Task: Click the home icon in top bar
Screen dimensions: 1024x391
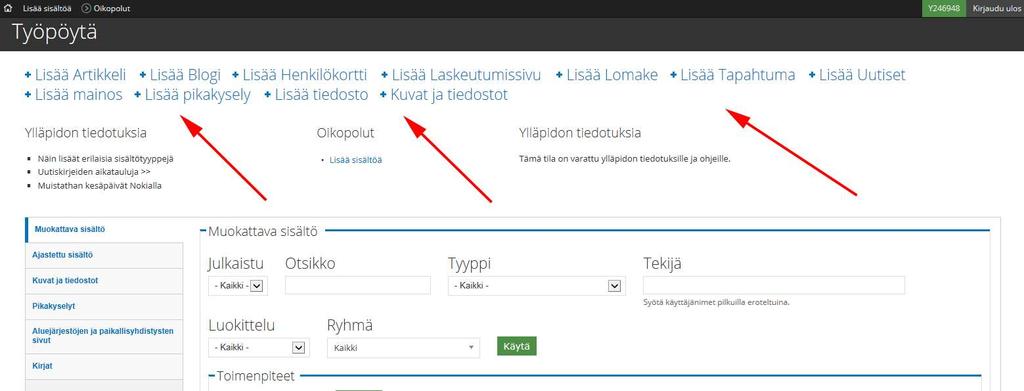Action: tap(8, 8)
